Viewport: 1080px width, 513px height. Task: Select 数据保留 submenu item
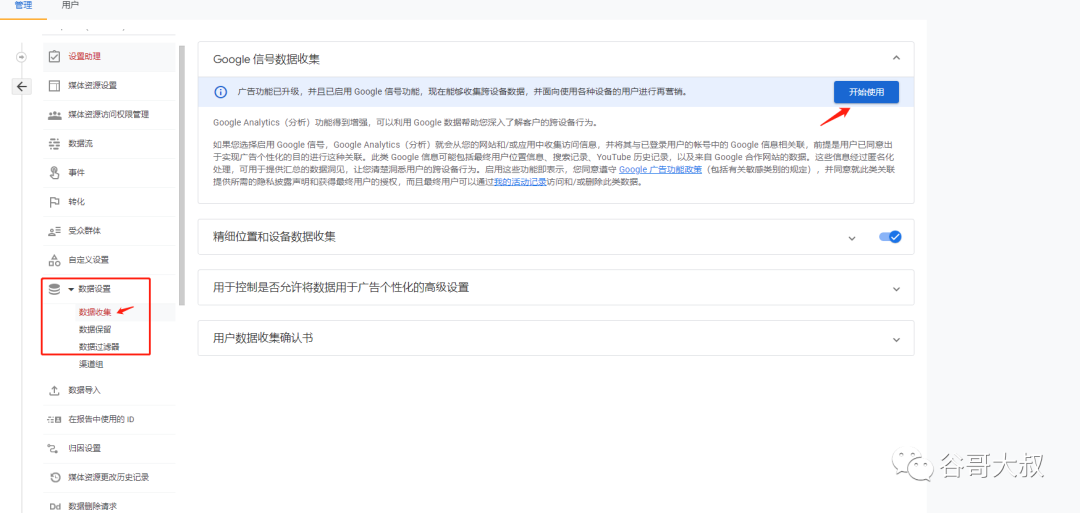point(95,329)
